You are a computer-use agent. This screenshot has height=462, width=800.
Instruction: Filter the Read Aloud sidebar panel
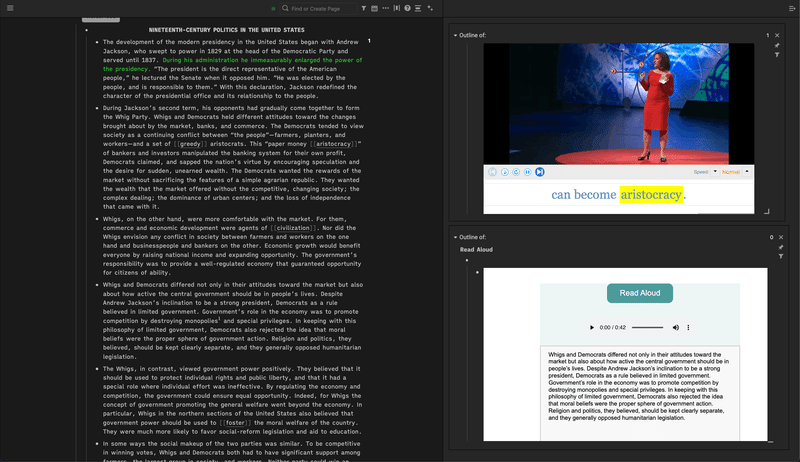(781, 256)
